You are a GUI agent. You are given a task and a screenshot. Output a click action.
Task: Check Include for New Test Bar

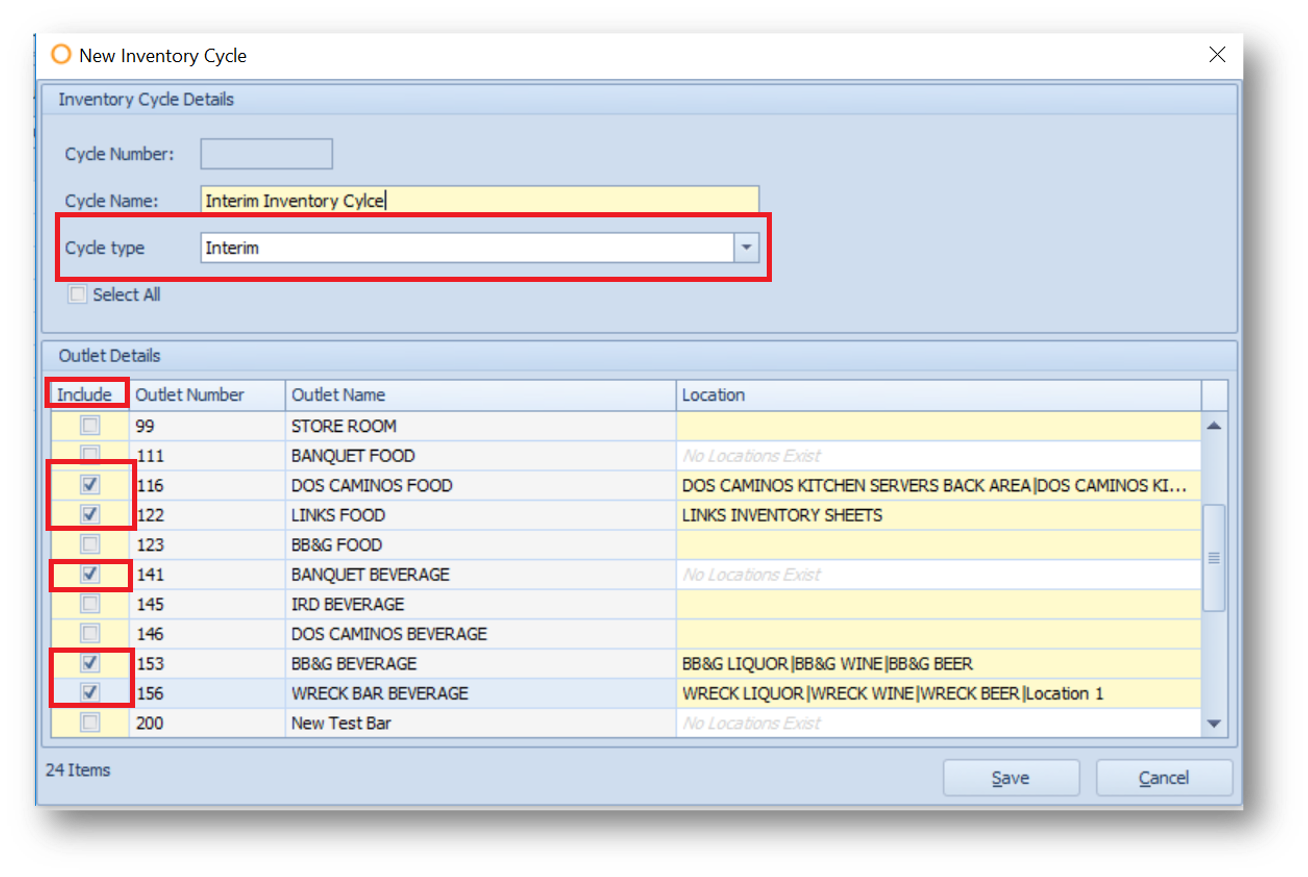(x=90, y=723)
